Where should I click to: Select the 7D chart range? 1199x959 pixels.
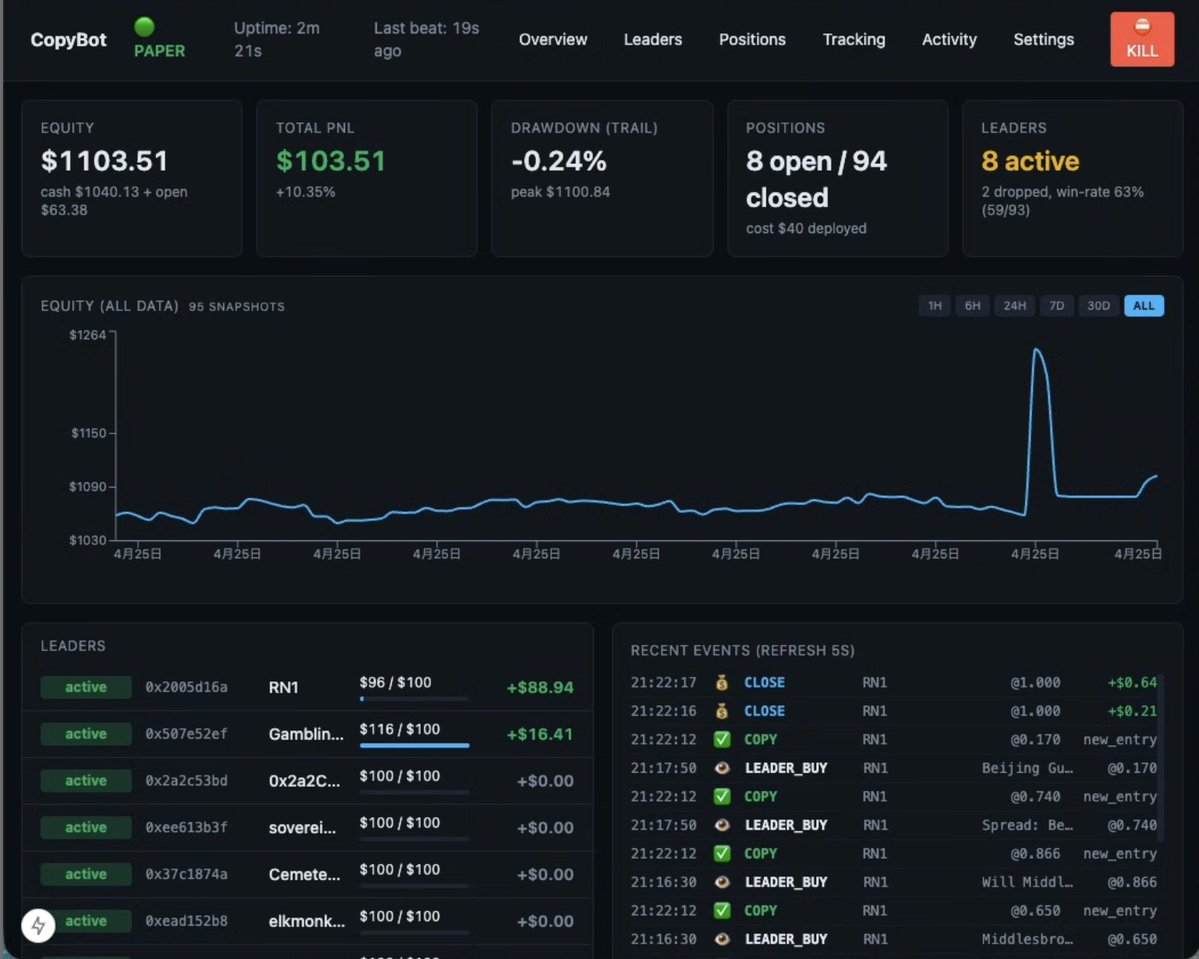point(1056,306)
